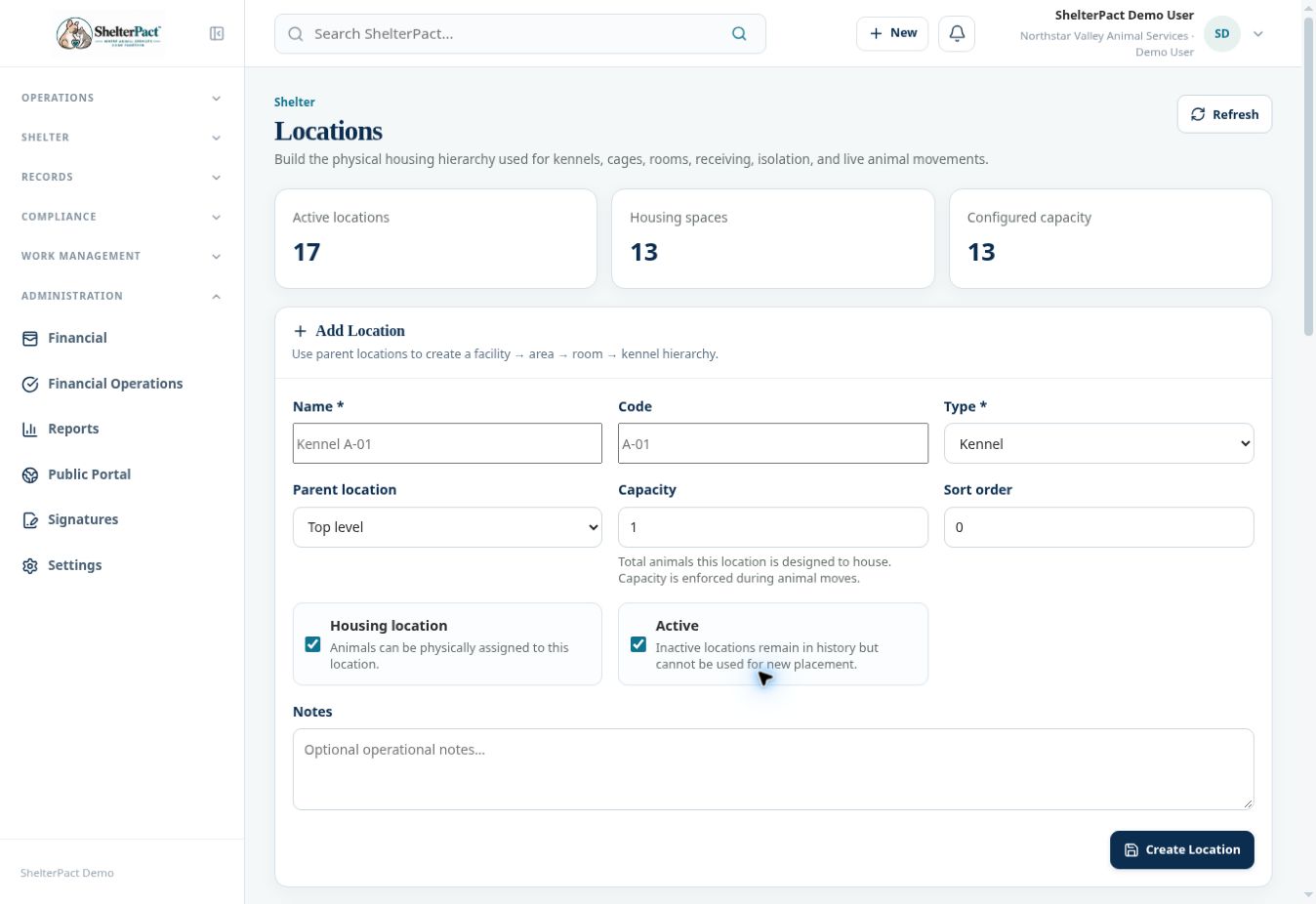
Task: Click the Capacity input field
Action: pos(773,527)
